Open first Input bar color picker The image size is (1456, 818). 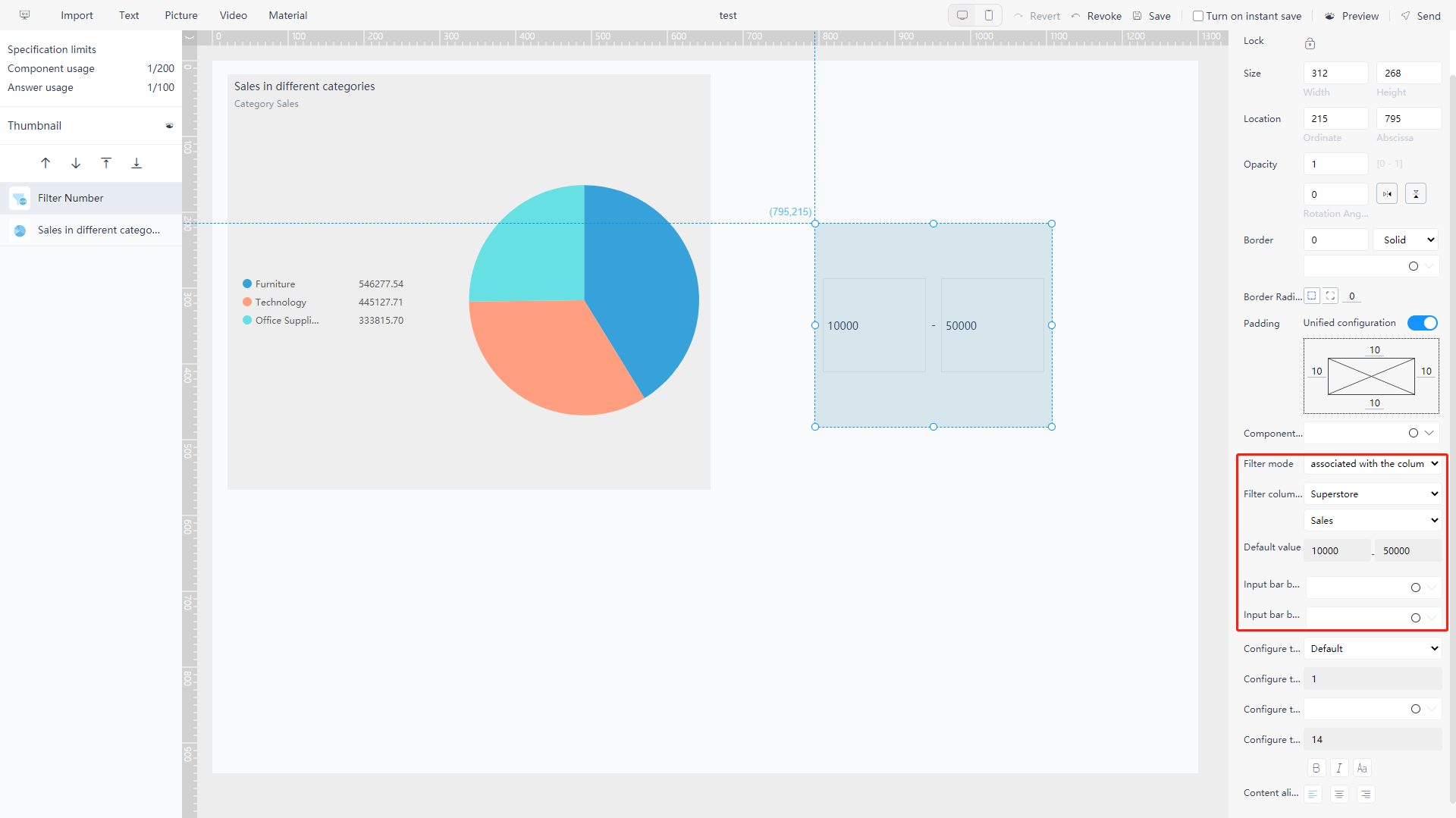(1373, 588)
